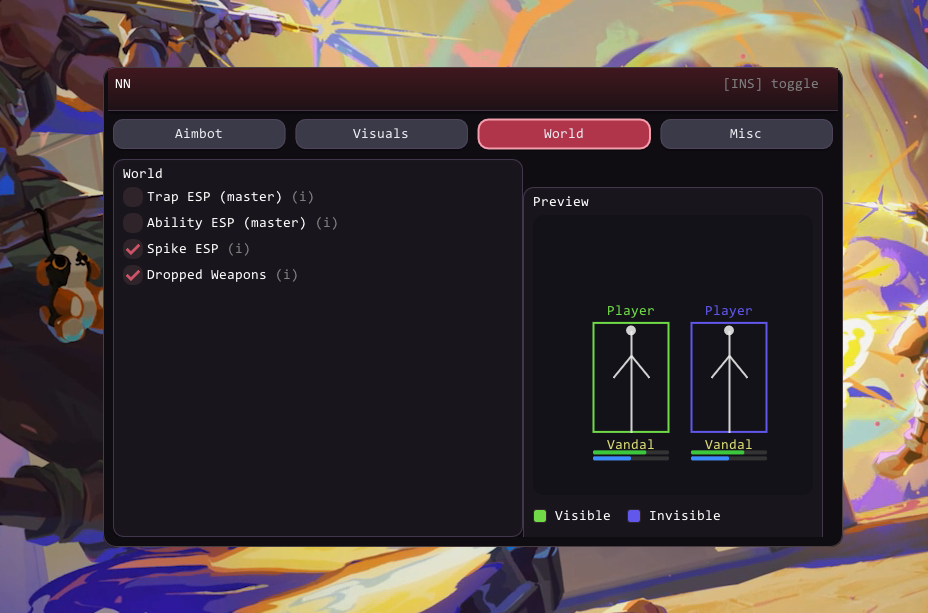
Task: Select the green-boxed stick figure preview
Action: coord(630,377)
